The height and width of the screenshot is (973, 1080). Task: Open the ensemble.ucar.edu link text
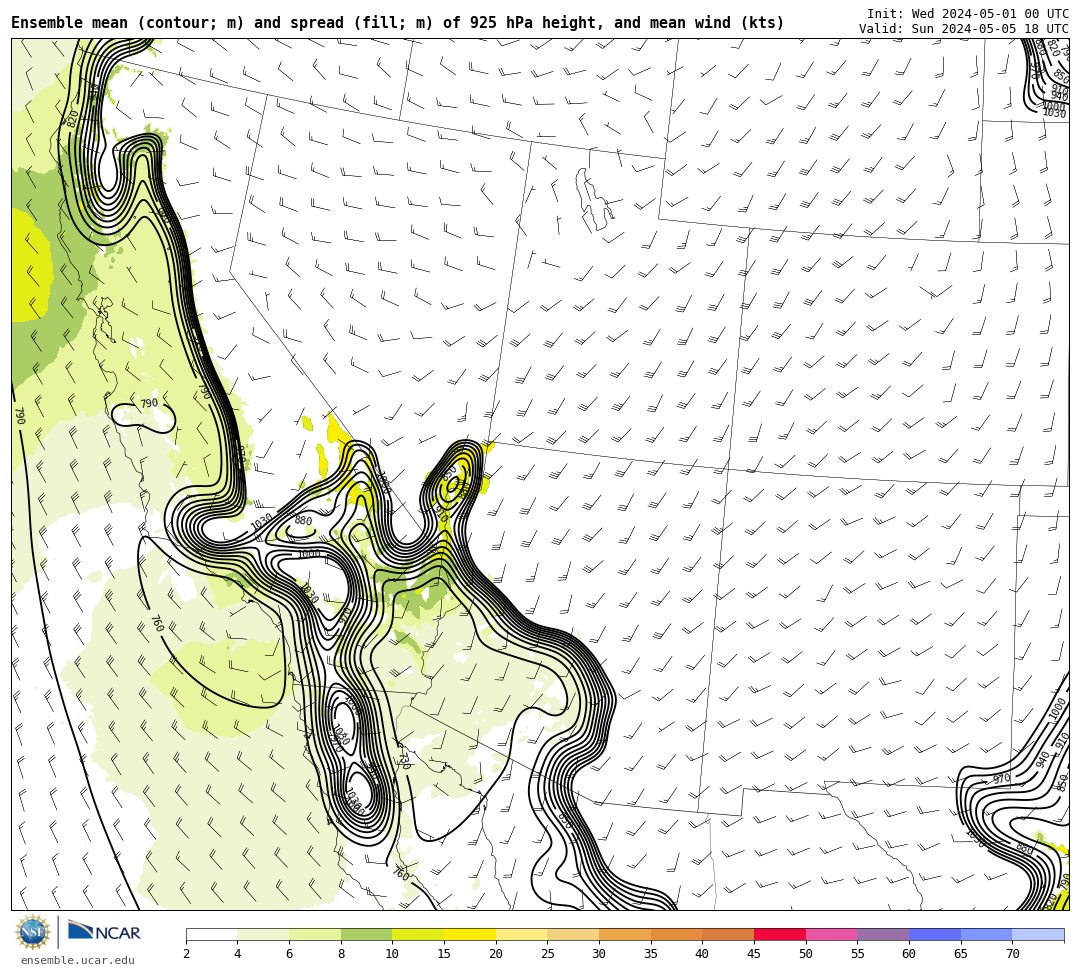[78, 960]
